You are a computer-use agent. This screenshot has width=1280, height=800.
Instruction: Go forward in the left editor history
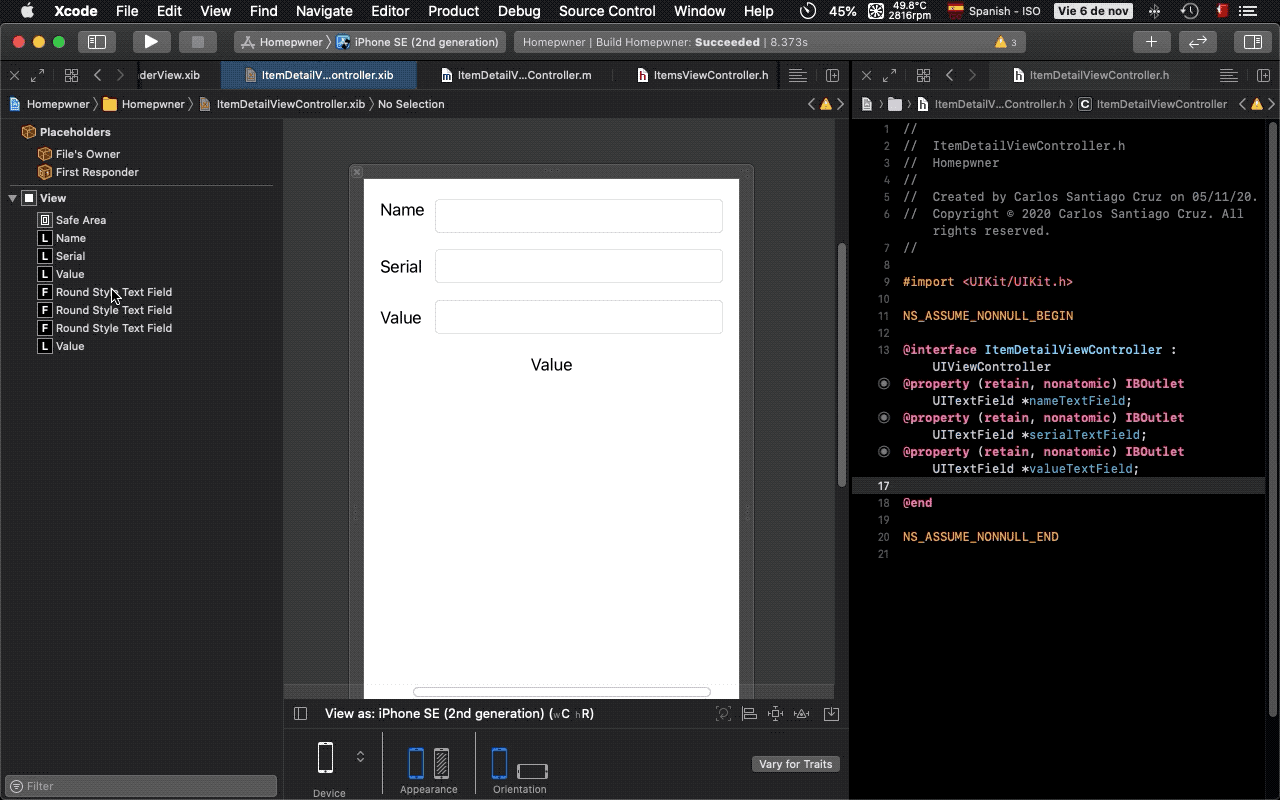pos(120,75)
